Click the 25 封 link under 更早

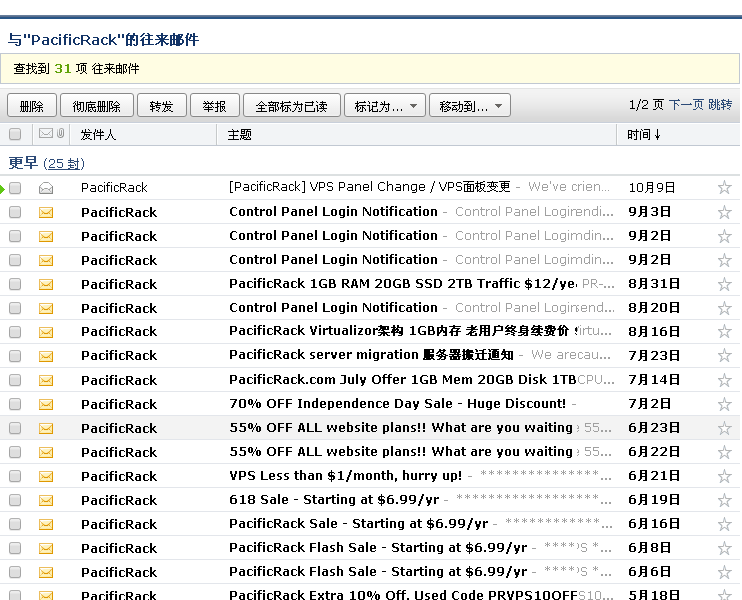point(64,164)
